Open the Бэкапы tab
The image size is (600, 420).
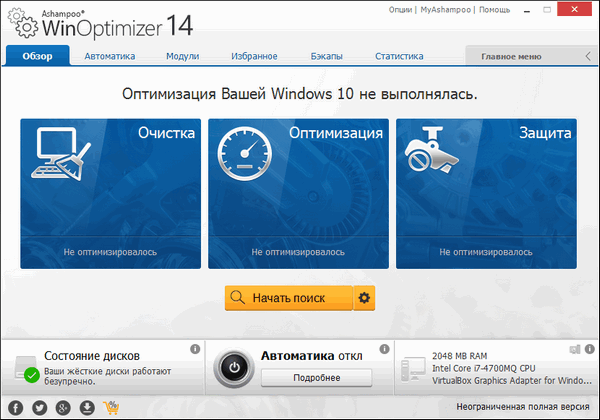click(326, 56)
